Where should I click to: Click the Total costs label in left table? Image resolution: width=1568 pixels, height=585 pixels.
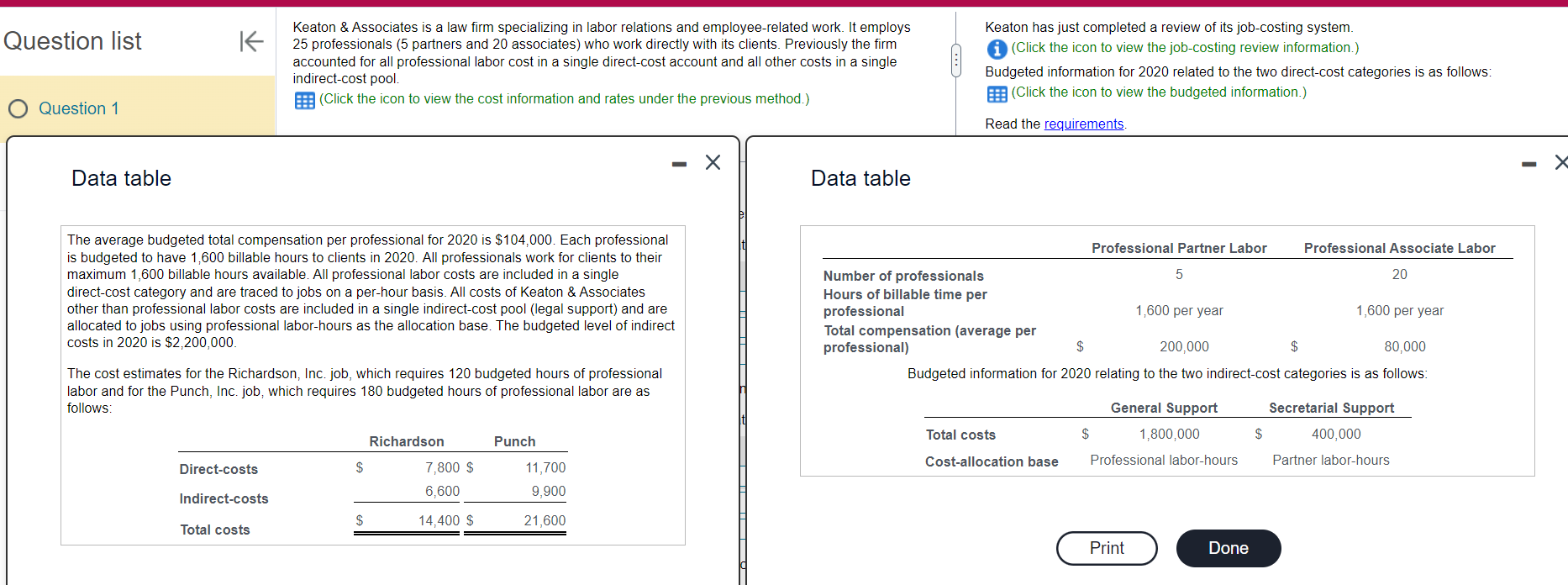point(215,530)
